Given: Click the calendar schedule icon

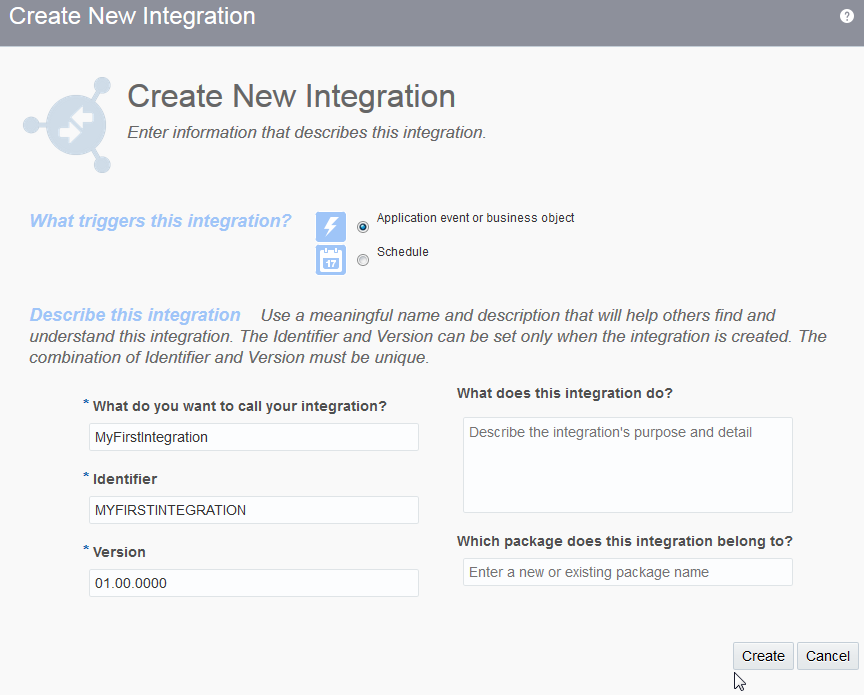Looking at the screenshot, I should 331,260.
